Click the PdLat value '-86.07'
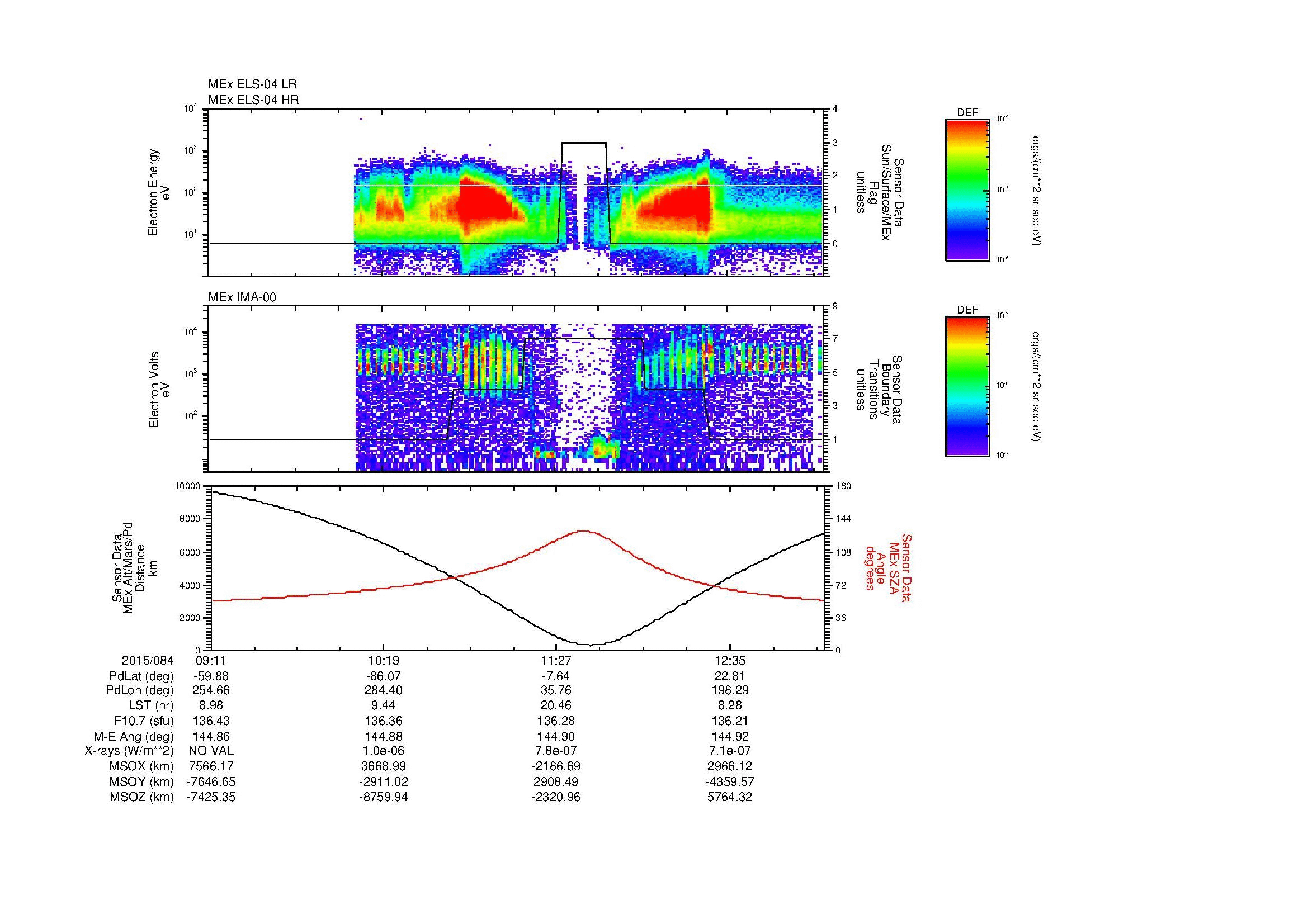1308x924 pixels. (384, 676)
